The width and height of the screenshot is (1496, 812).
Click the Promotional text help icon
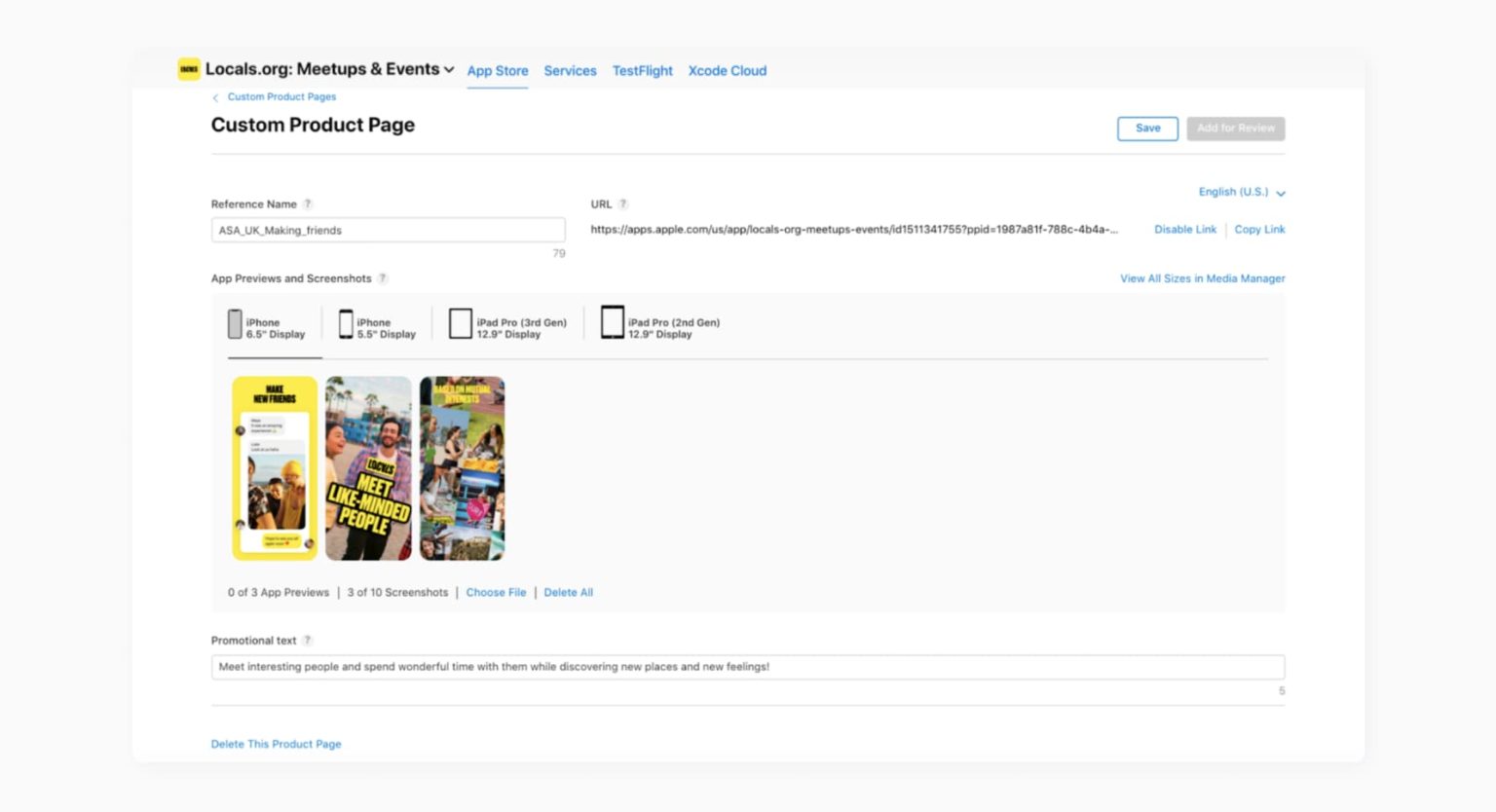pyautogui.click(x=308, y=640)
